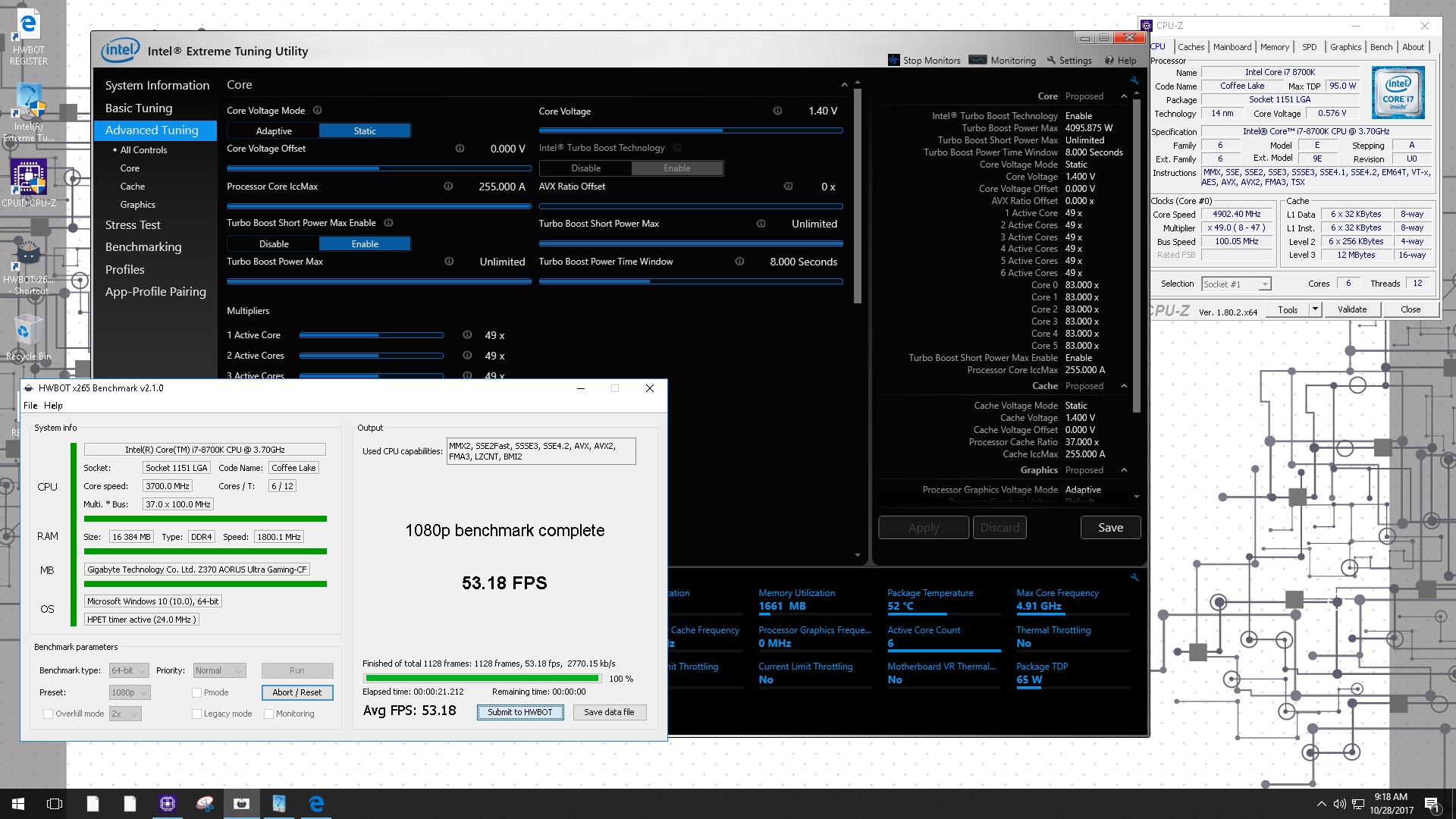
Task: Open CPU-Z taskbar icon
Action: [168, 803]
